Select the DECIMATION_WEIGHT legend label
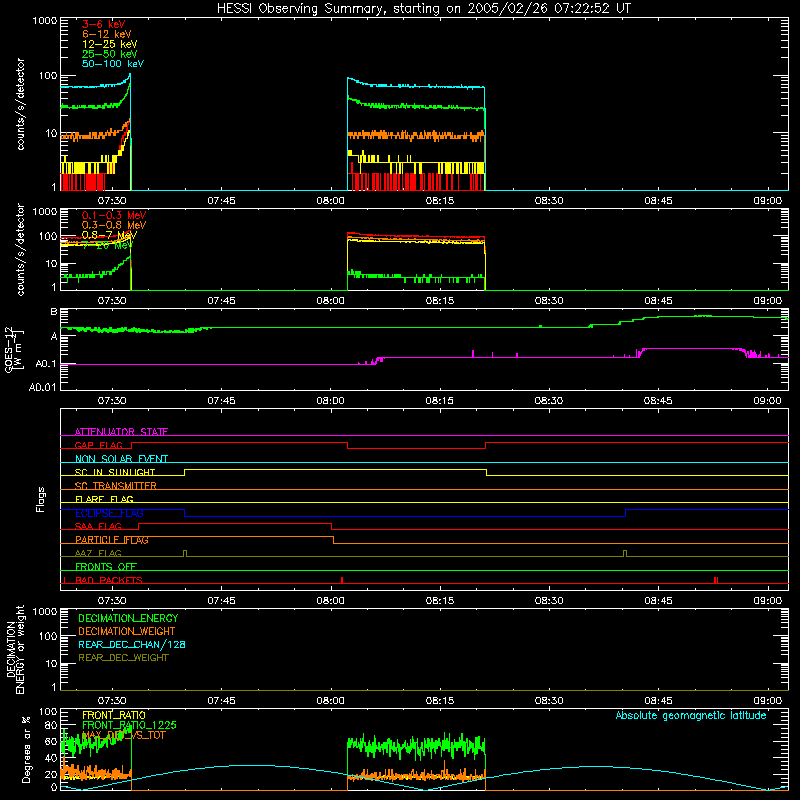Viewport: 800px width, 800px height. [126, 631]
